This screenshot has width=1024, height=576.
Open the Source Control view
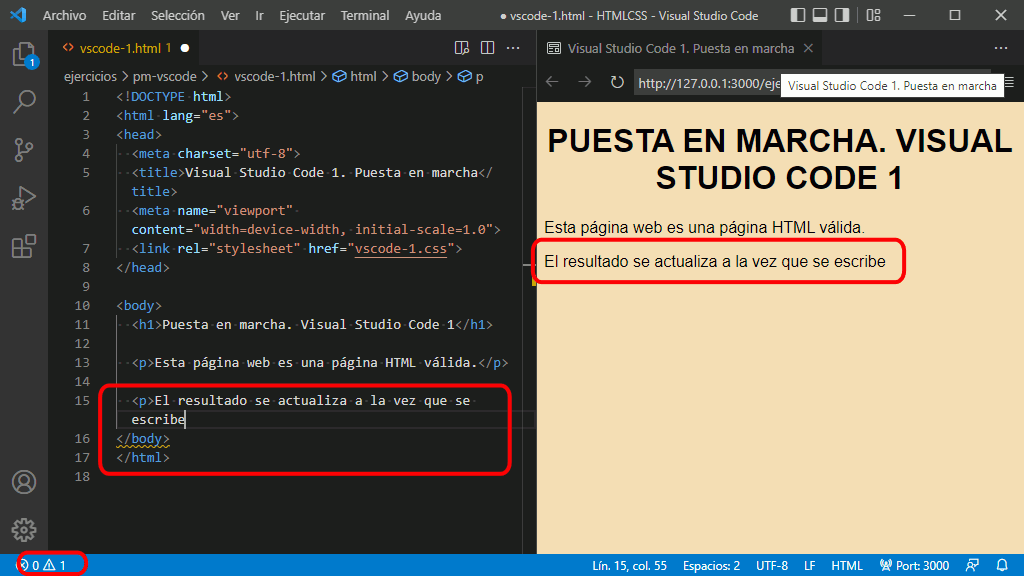pyautogui.click(x=24, y=150)
